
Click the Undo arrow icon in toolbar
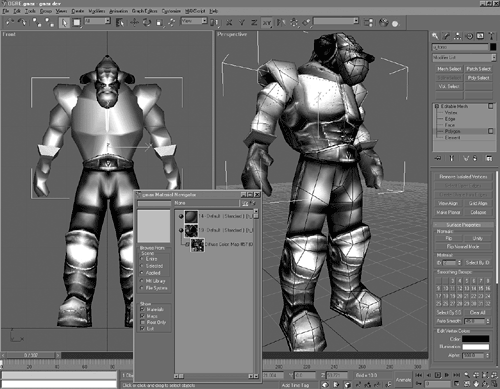(10, 23)
